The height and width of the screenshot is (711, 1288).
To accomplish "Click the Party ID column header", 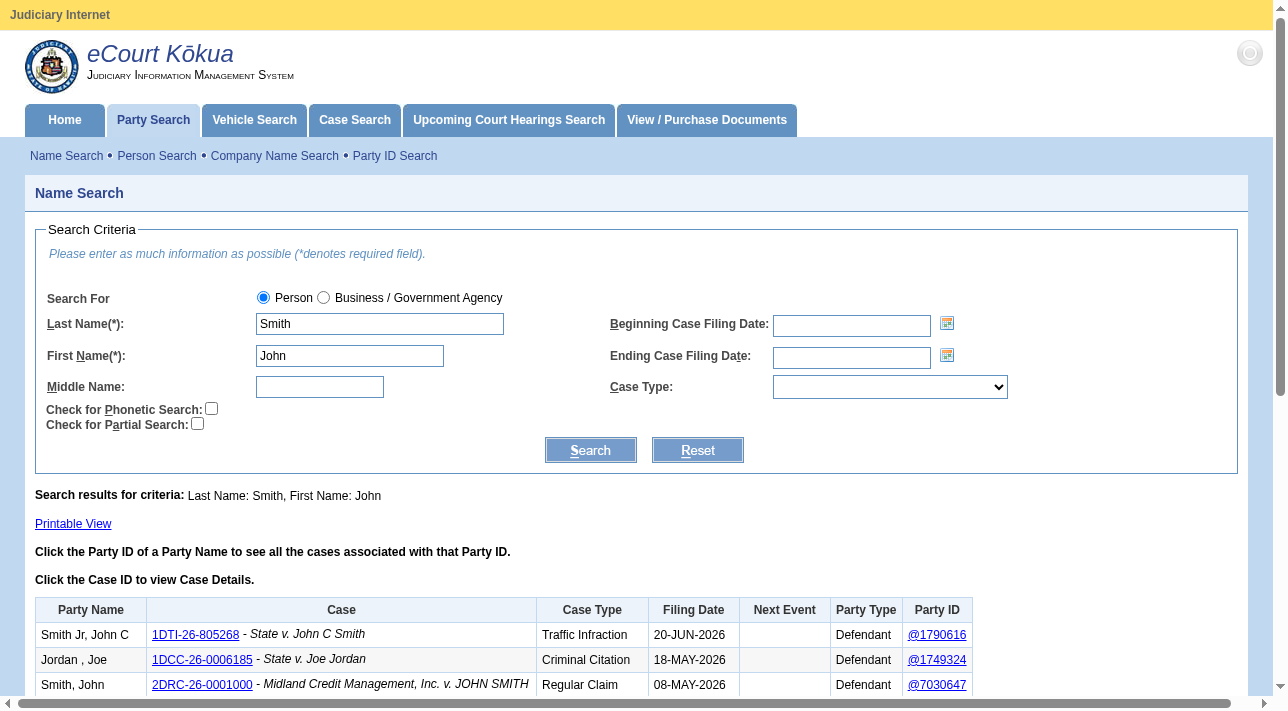I will point(937,610).
